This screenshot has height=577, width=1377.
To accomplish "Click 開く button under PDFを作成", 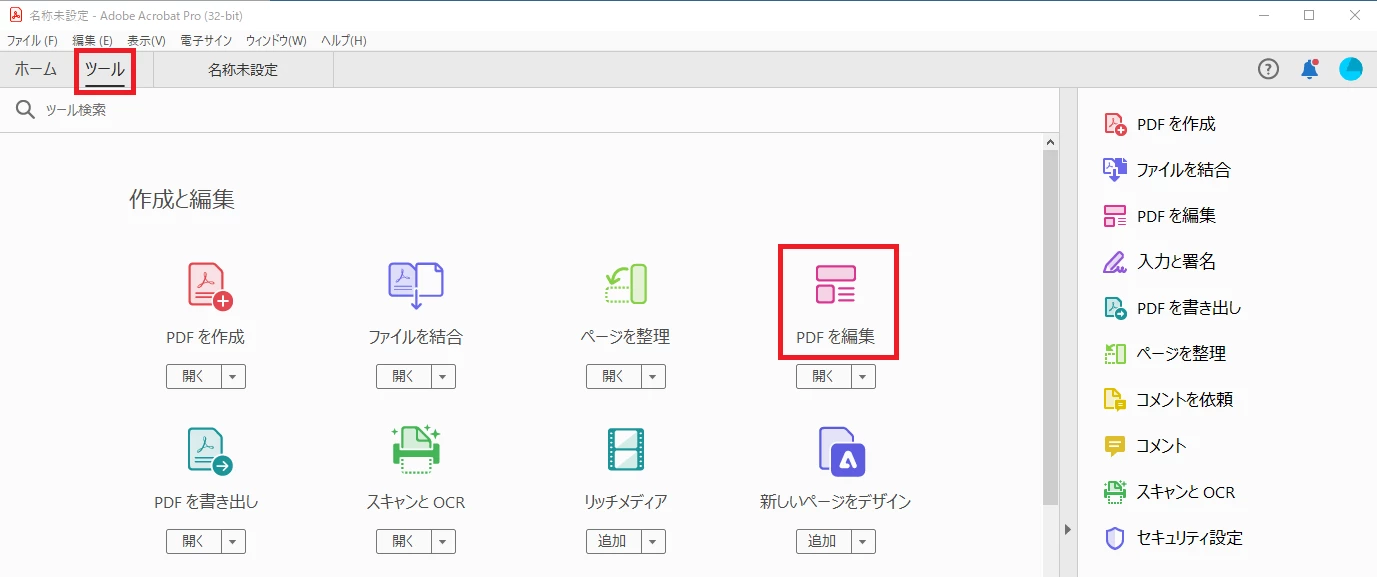I will 193,377.
